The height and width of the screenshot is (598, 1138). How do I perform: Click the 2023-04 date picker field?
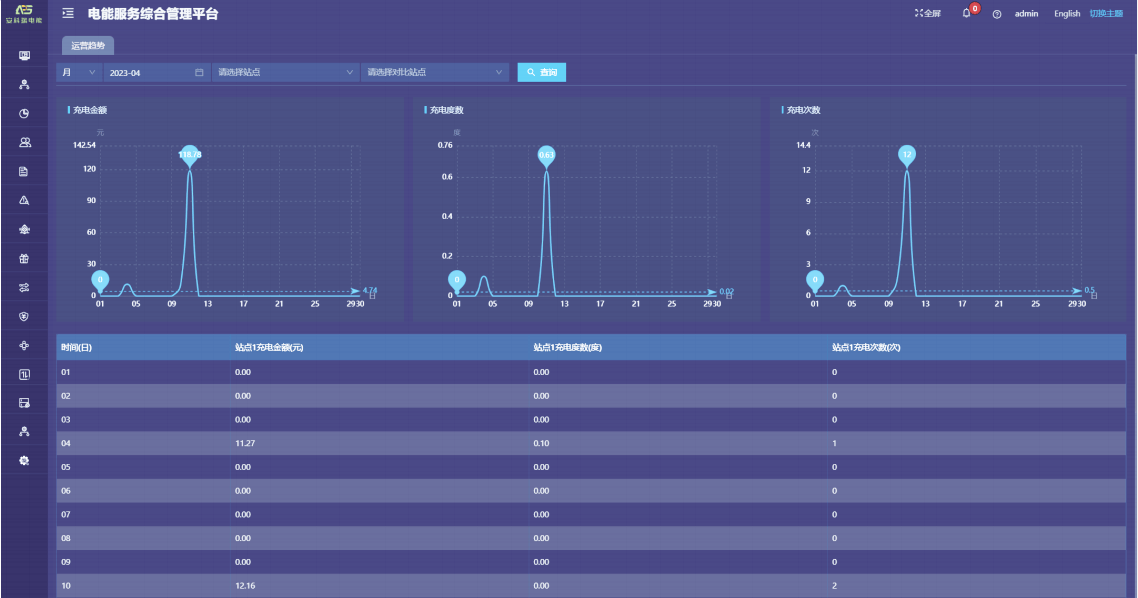pyautogui.click(x=155, y=73)
